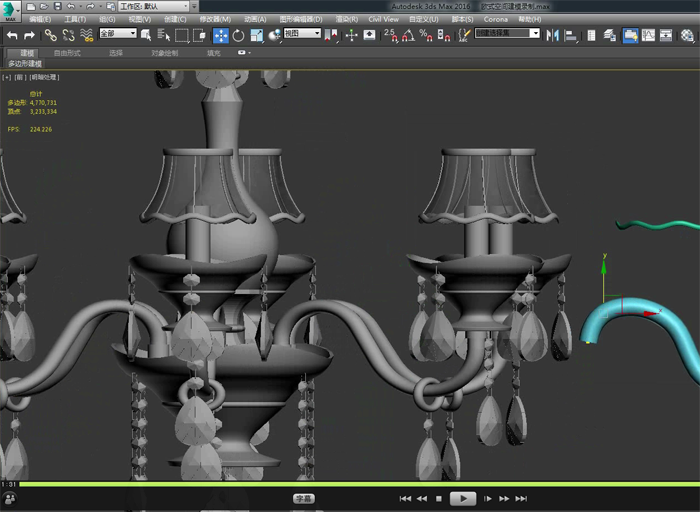Expand the reference coordinate system dropdown 视图
The image size is (700, 512).
[301, 34]
